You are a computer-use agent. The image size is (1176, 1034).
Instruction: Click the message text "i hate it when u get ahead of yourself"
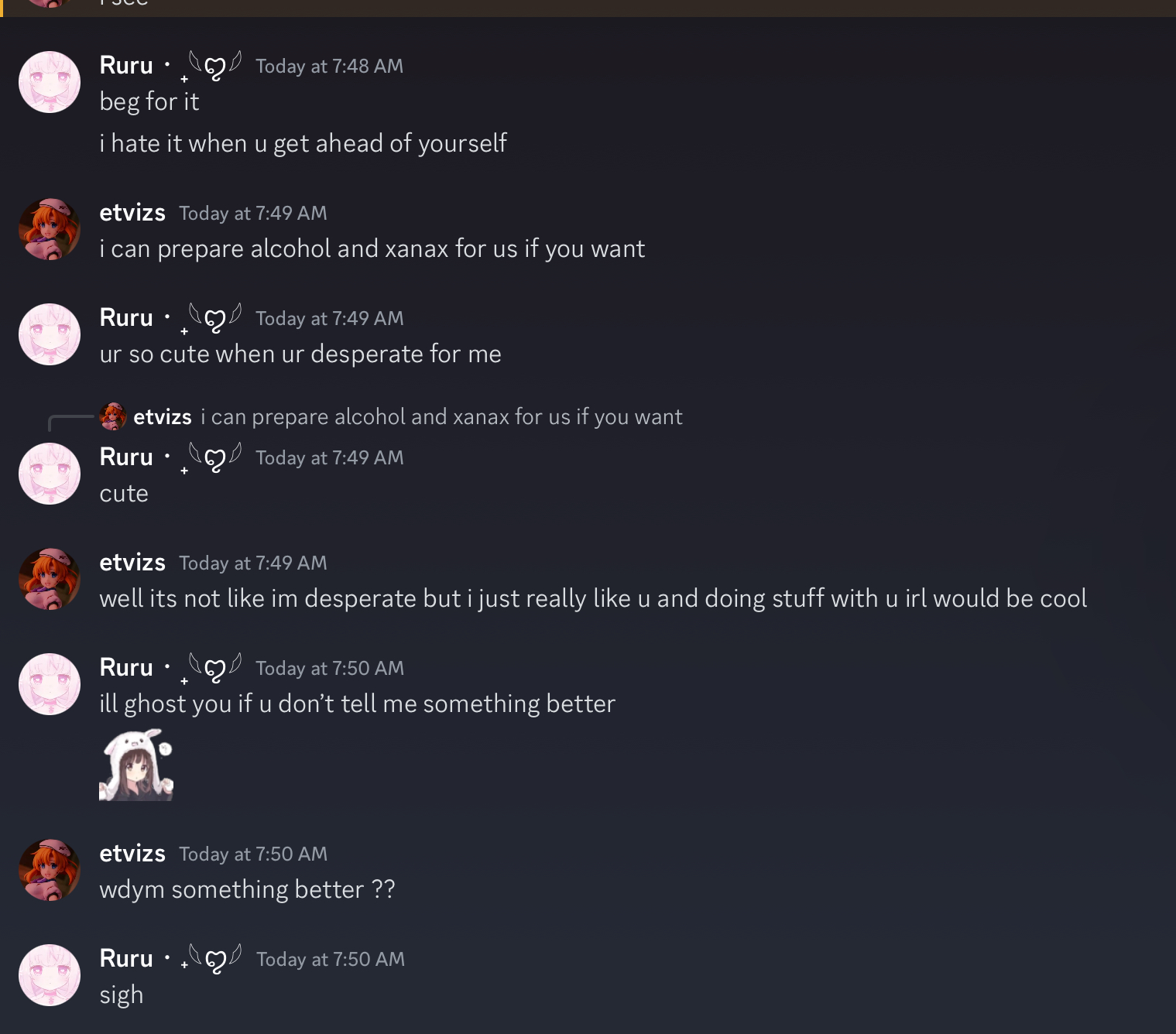303,144
